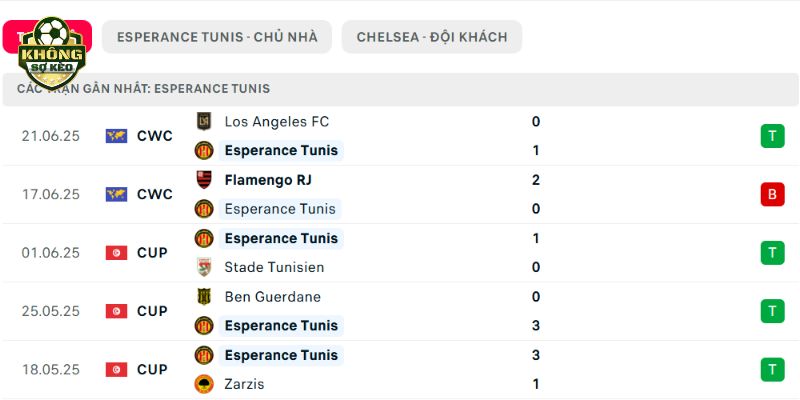Click the green T badge for Zarzis match
Viewport: 800px width, 400px height.
(772, 370)
